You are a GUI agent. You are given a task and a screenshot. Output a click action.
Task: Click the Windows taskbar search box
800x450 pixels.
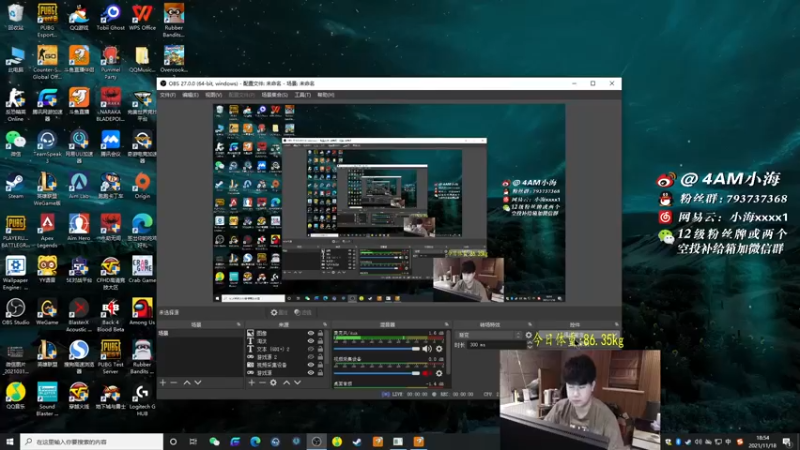click(92, 441)
